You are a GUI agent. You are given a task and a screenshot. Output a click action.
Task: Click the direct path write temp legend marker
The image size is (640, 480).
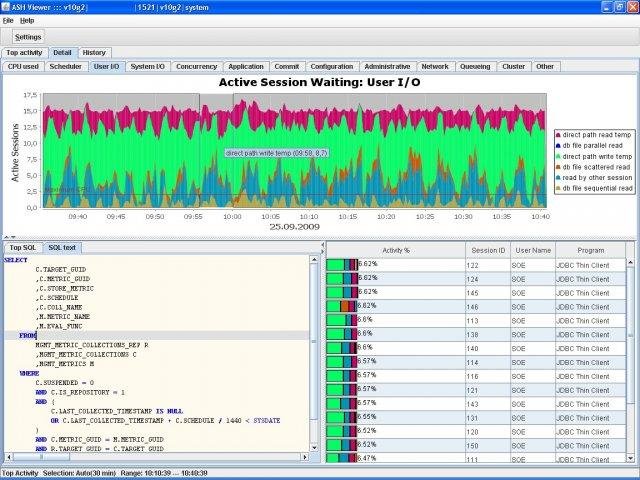tap(557, 156)
